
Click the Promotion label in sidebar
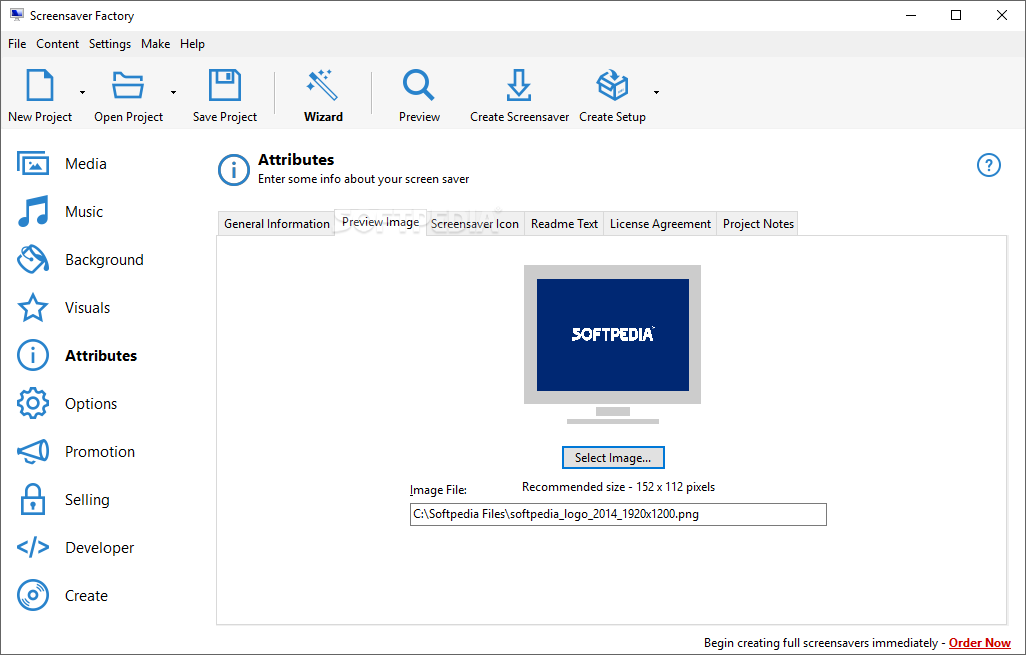[99, 451]
